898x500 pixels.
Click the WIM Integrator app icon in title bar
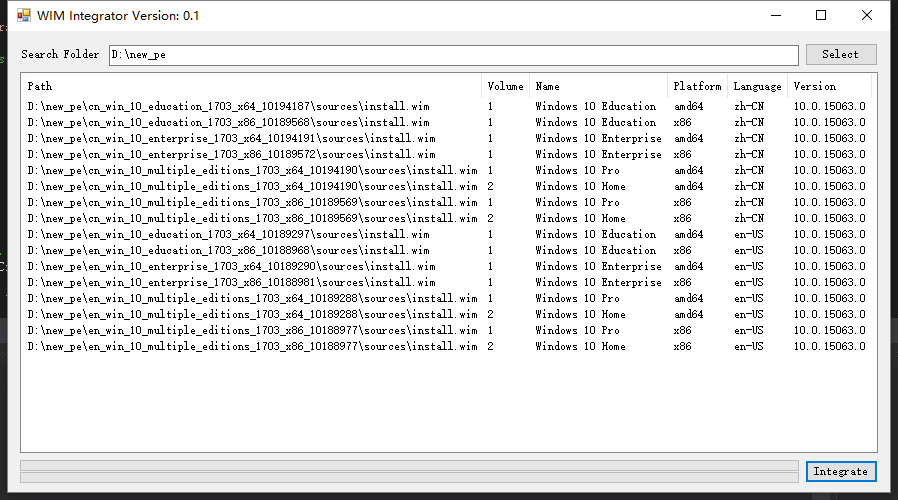coord(23,15)
